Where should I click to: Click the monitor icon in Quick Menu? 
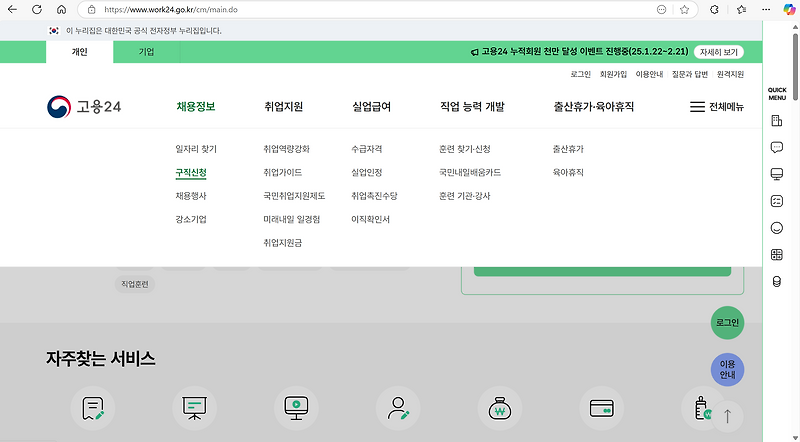[x=777, y=174]
